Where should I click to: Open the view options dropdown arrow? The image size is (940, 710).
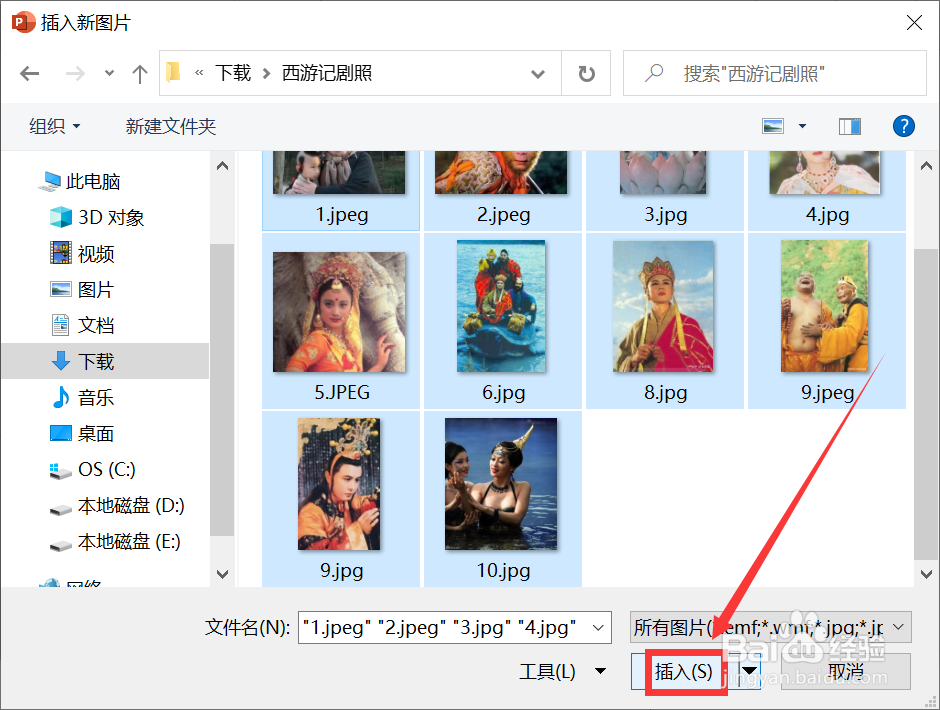[802, 126]
